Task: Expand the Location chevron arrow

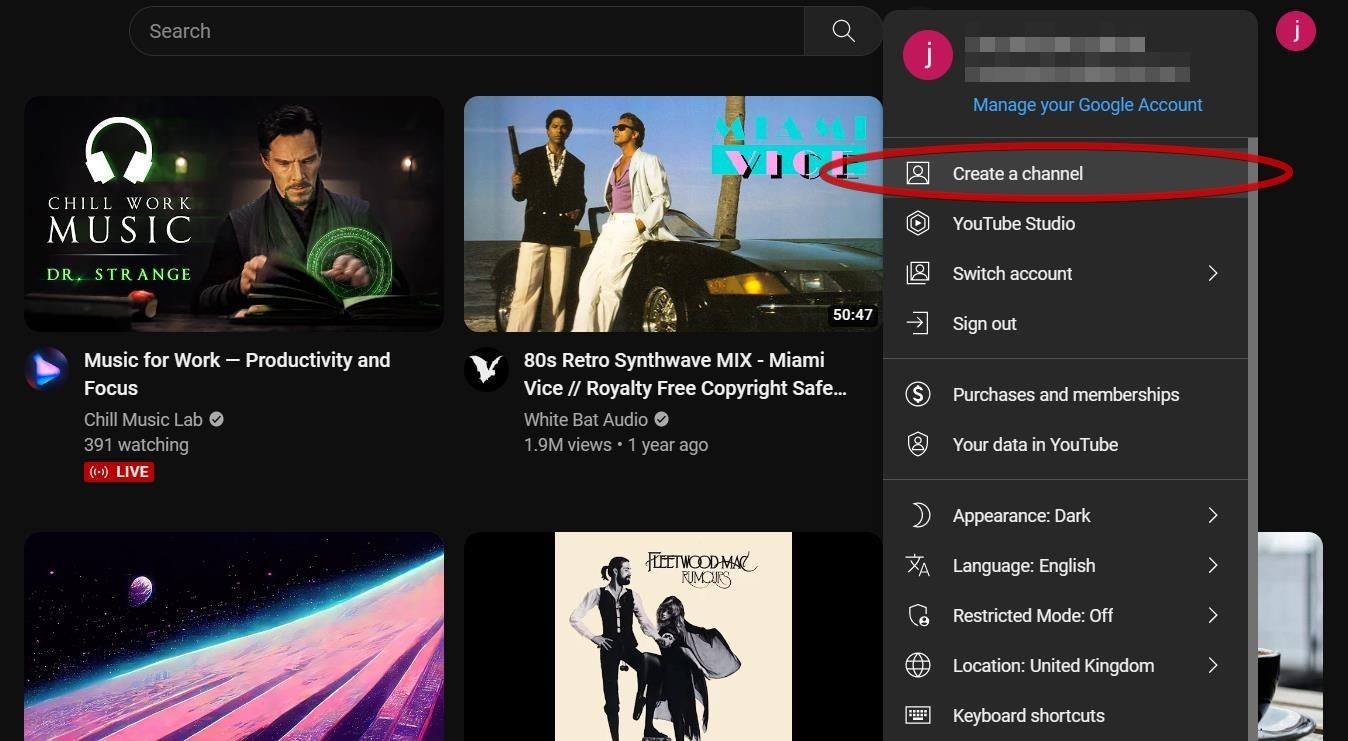Action: [1213, 666]
